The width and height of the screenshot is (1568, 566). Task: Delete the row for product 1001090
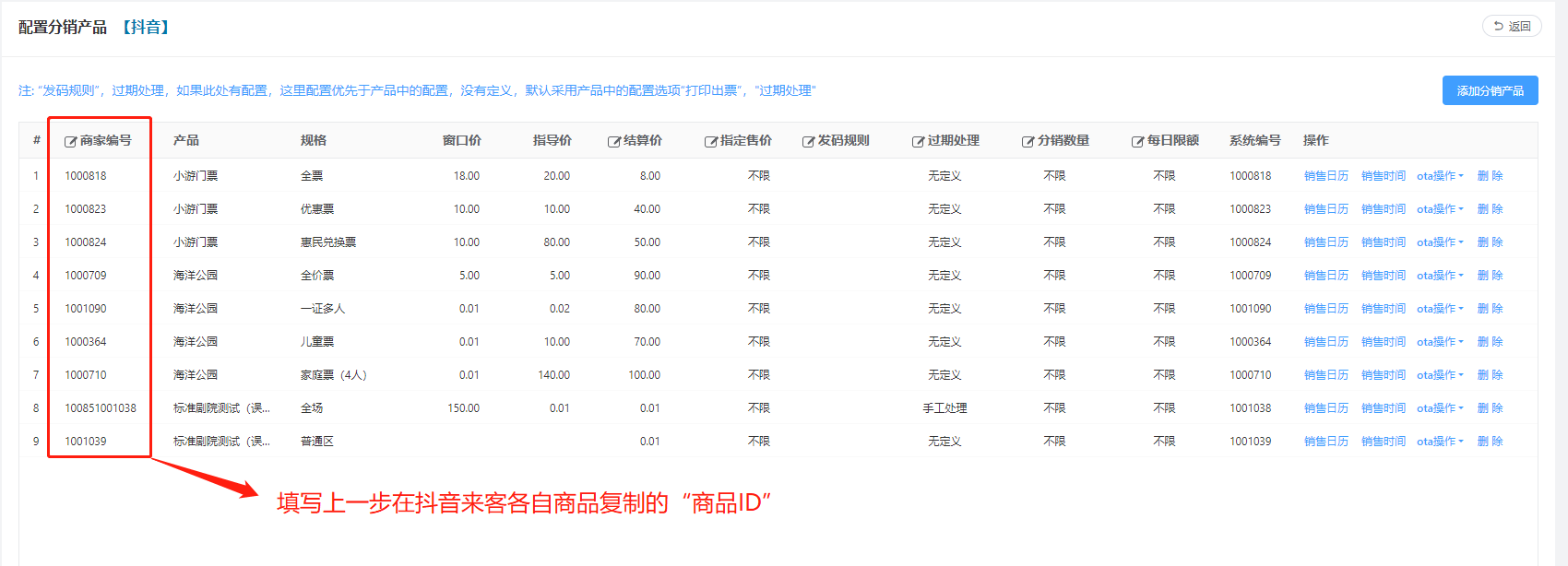(1490, 309)
